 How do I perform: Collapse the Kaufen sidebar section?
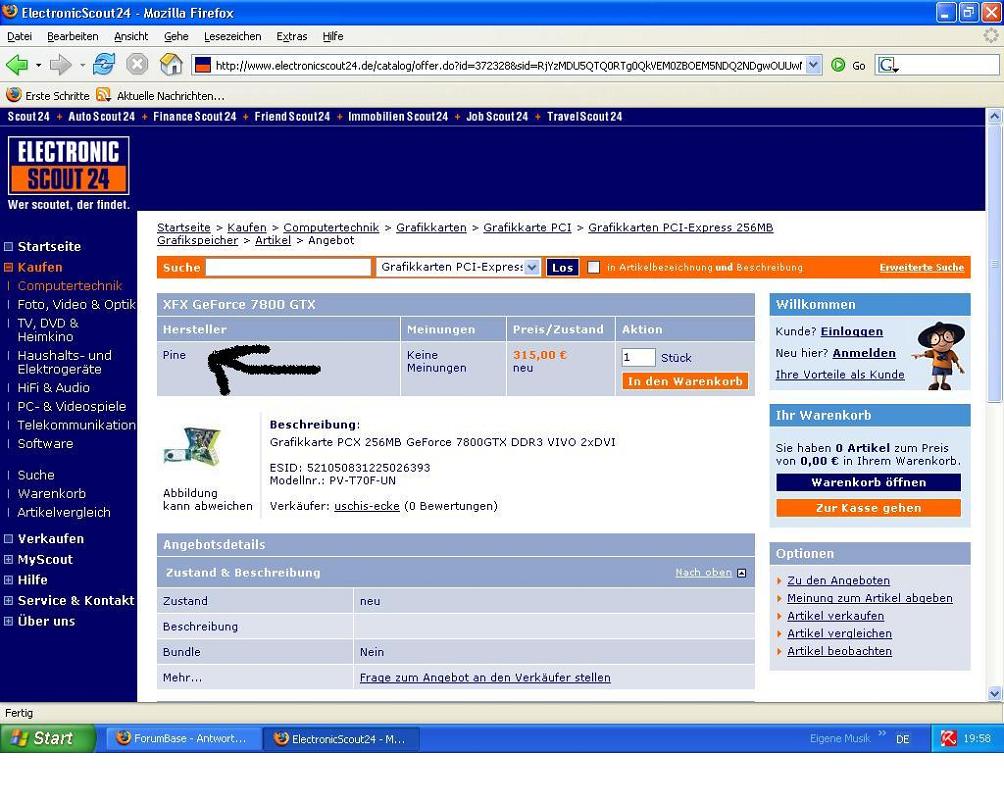point(8,268)
